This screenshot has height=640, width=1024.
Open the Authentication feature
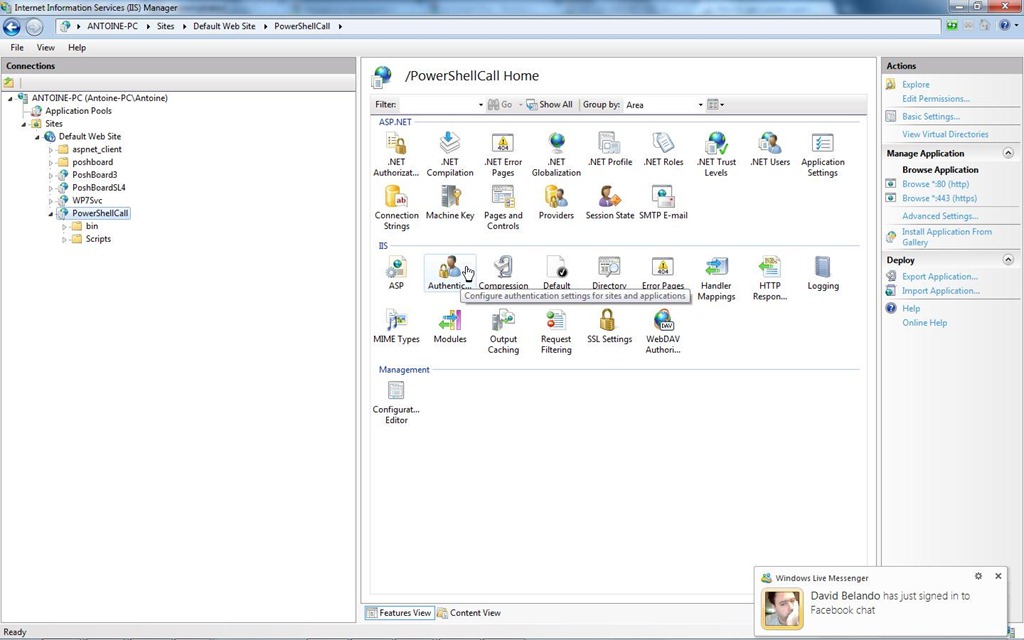450,273
